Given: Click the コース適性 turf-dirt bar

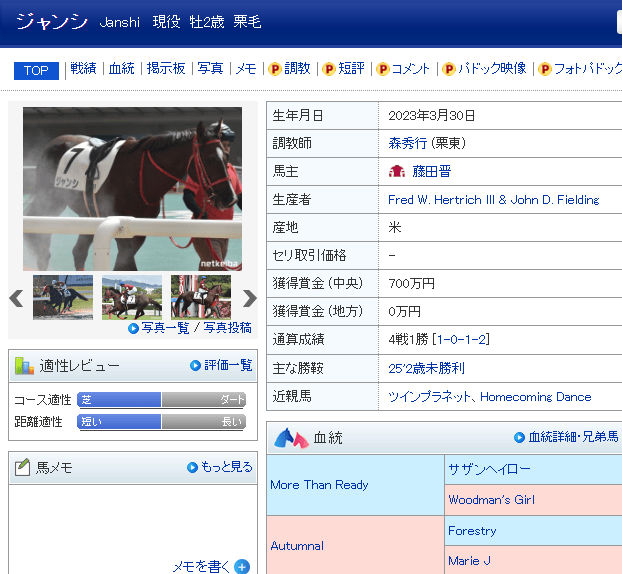Looking at the screenshot, I should tap(161, 399).
